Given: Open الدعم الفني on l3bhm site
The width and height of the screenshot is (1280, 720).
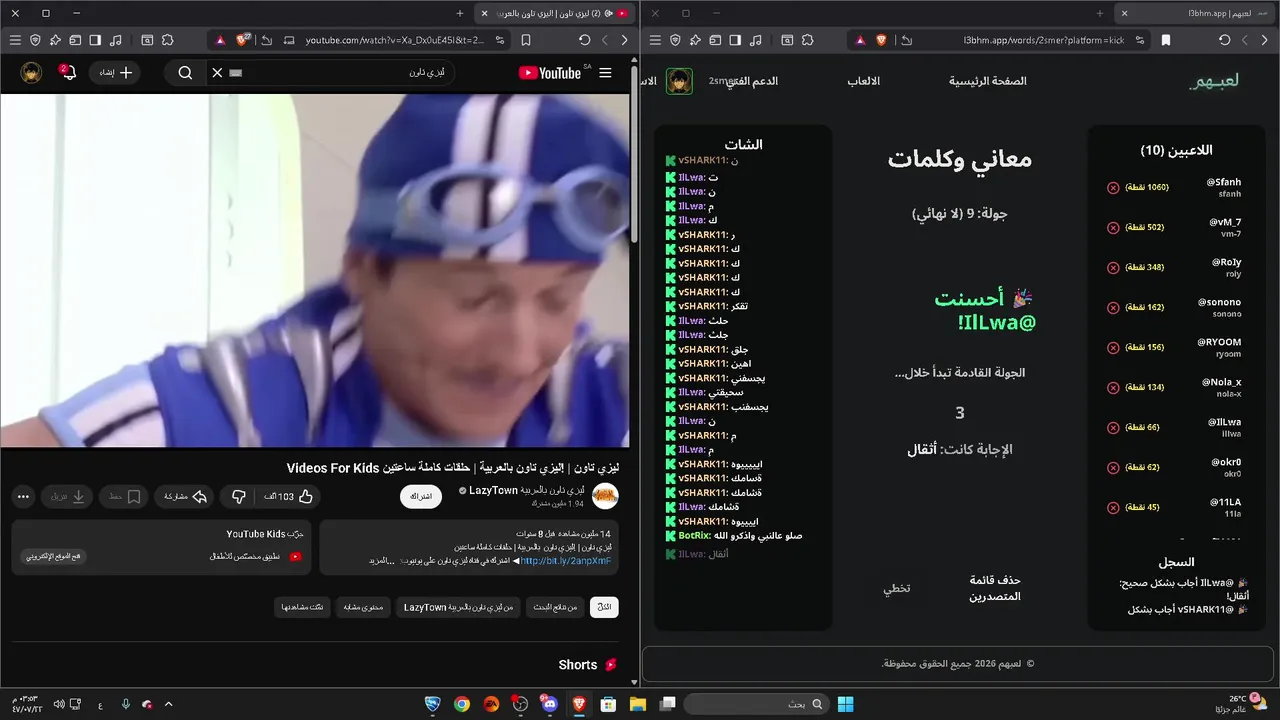Looking at the screenshot, I should tap(751, 81).
